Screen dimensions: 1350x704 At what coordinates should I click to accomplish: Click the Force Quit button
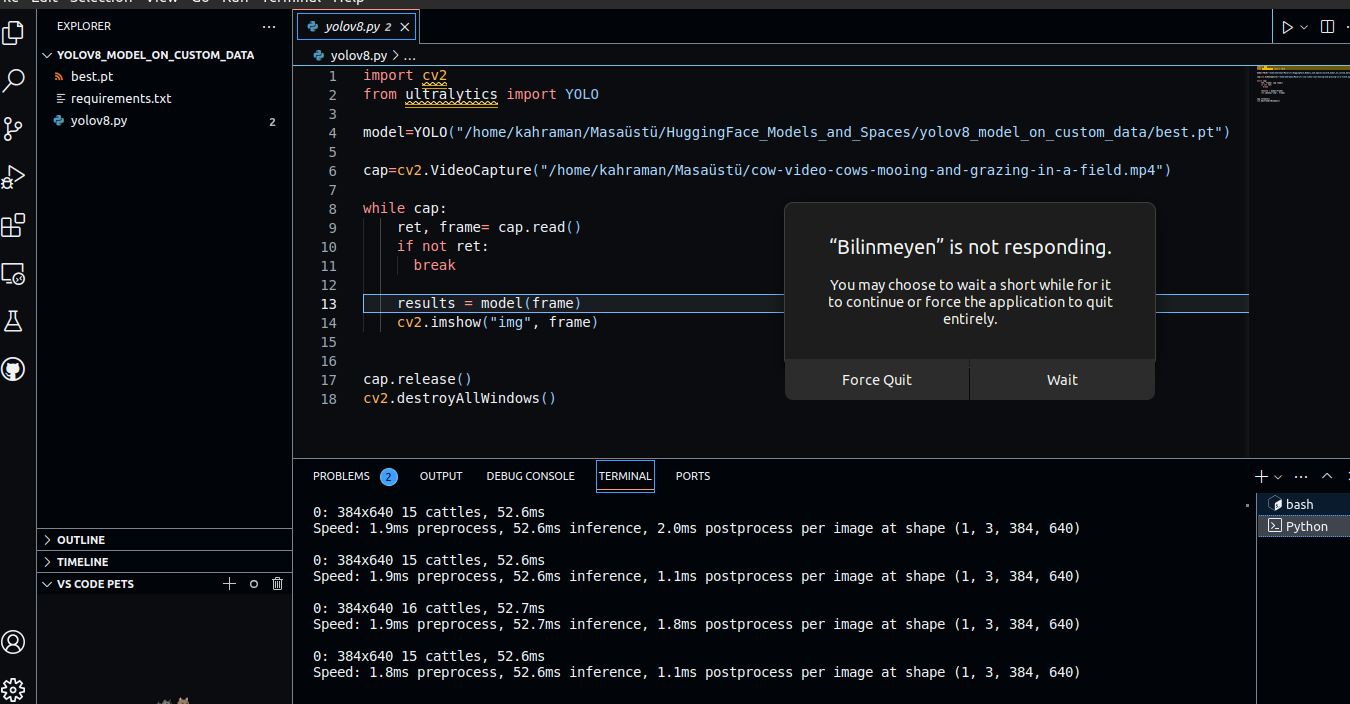pos(876,380)
